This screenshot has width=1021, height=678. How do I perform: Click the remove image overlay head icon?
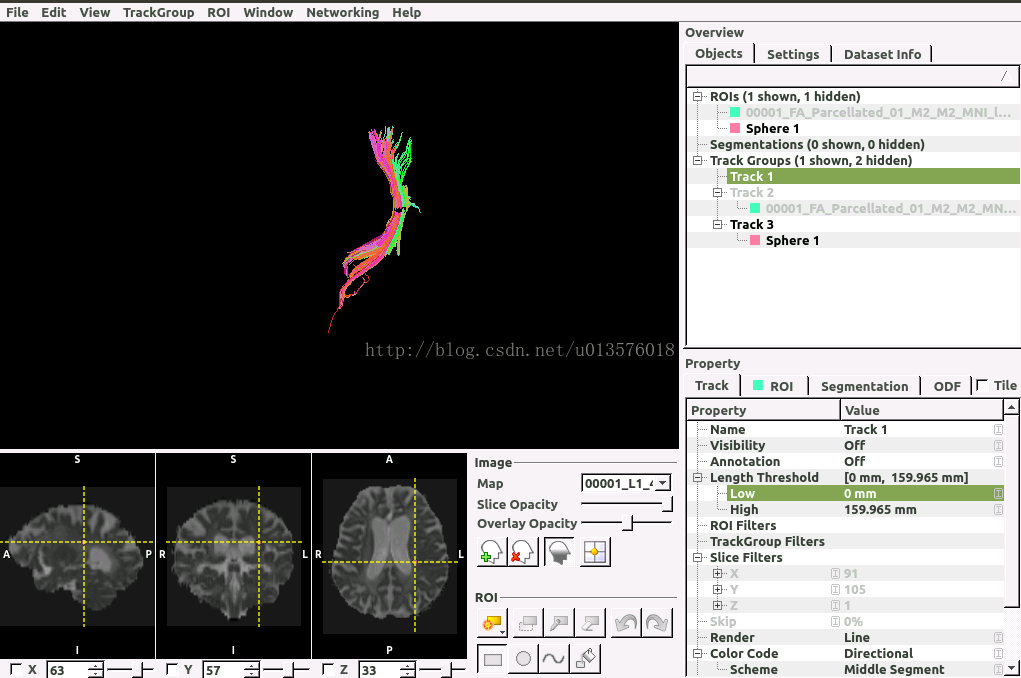(x=523, y=552)
